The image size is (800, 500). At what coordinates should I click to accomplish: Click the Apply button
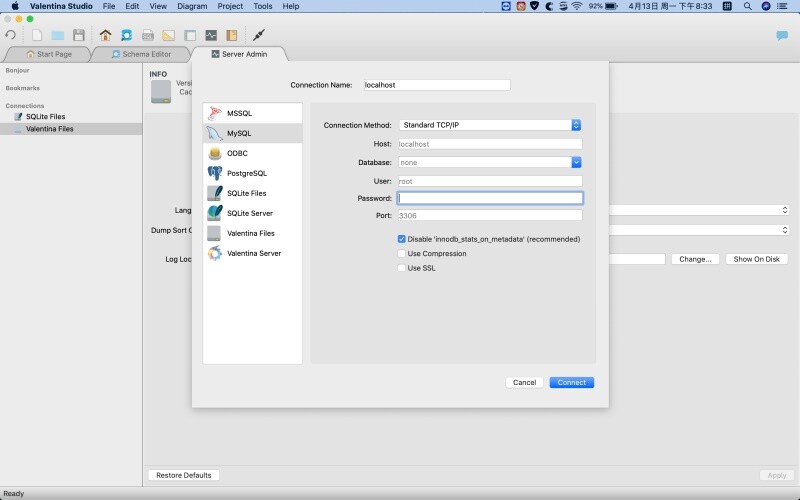click(x=777, y=475)
